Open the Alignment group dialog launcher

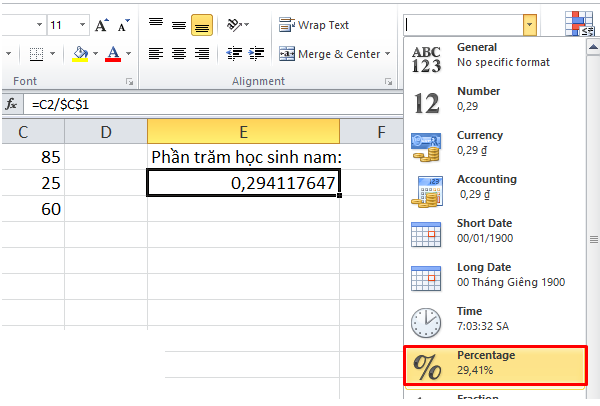389,82
